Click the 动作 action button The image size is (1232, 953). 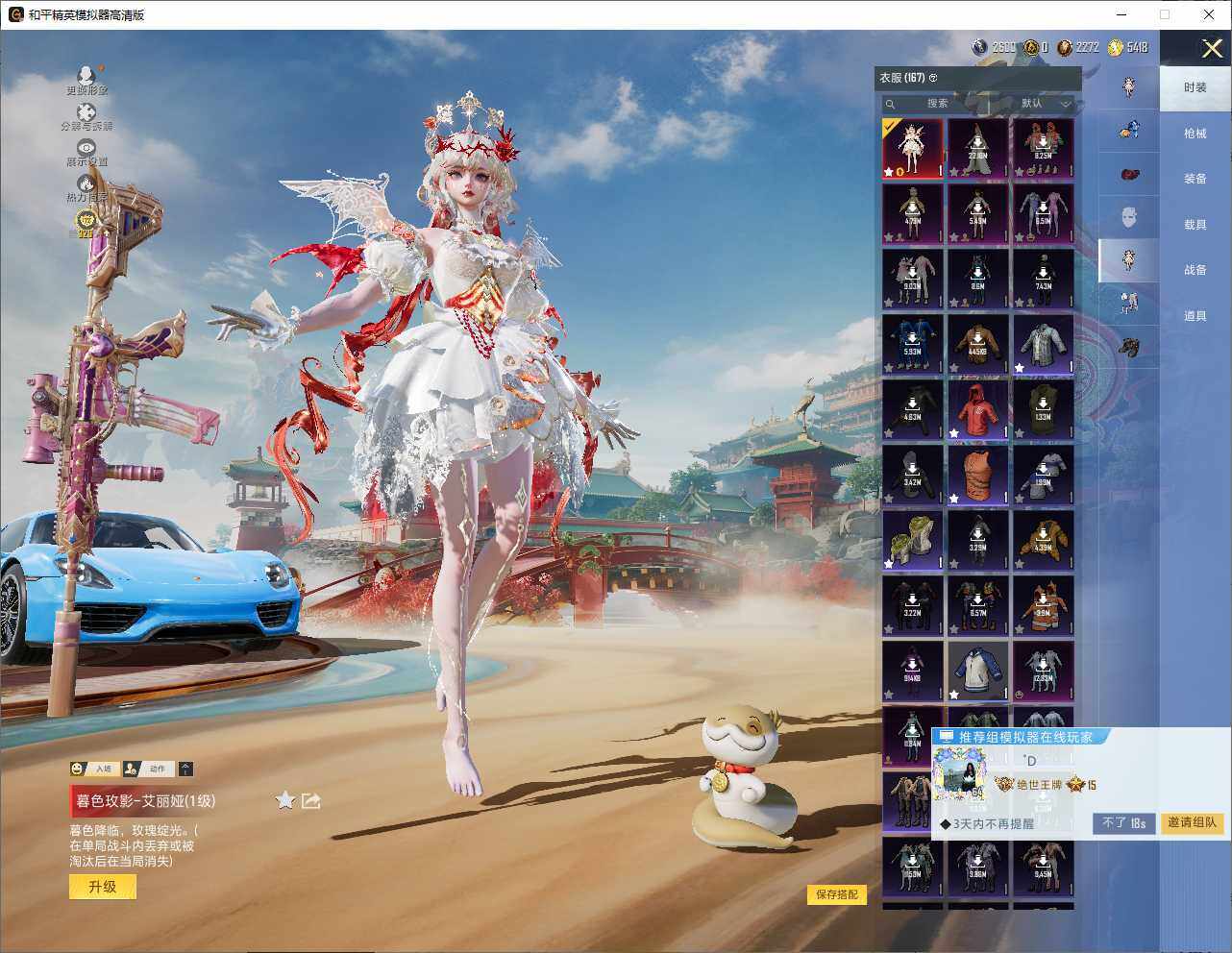[x=148, y=769]
